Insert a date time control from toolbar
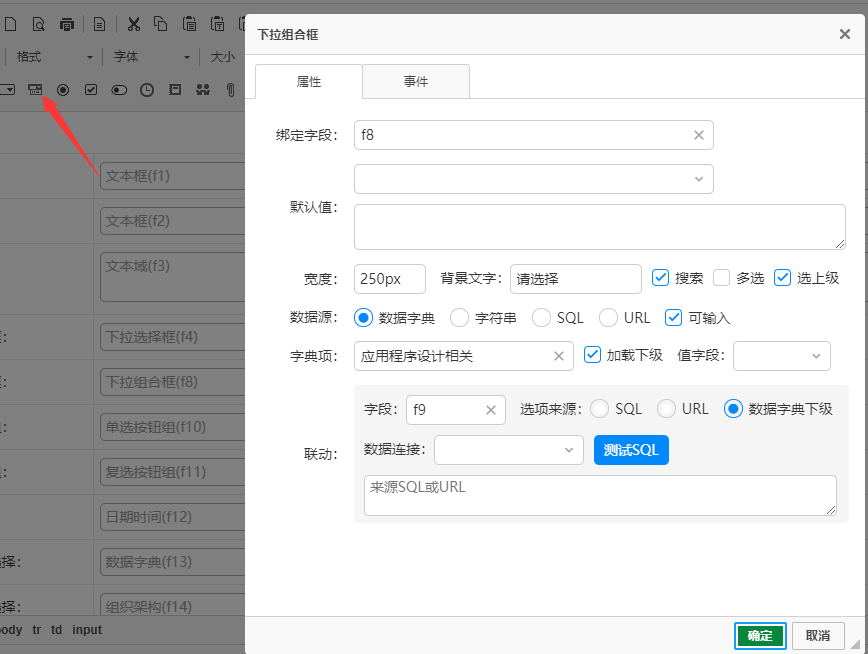 (x=147, y=89)
